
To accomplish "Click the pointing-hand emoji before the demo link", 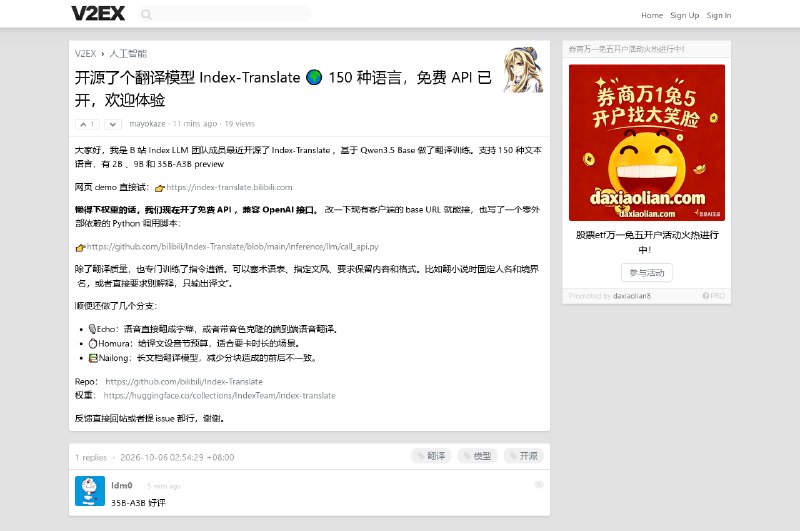I will pyautogui.click(x=160, y=188).
